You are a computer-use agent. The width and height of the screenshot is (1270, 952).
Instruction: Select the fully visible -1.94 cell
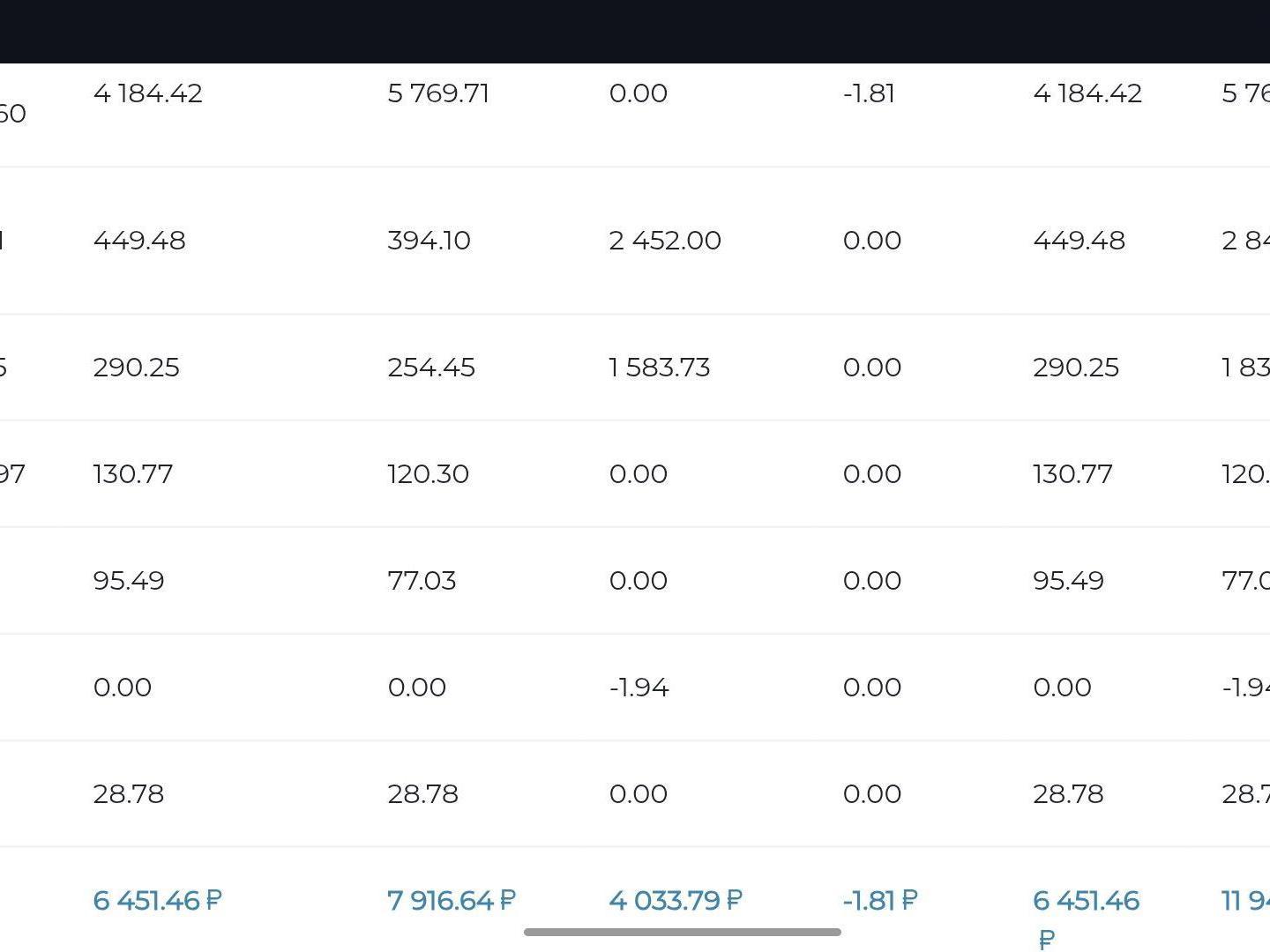pyautogui.click(x=639, y=688)
